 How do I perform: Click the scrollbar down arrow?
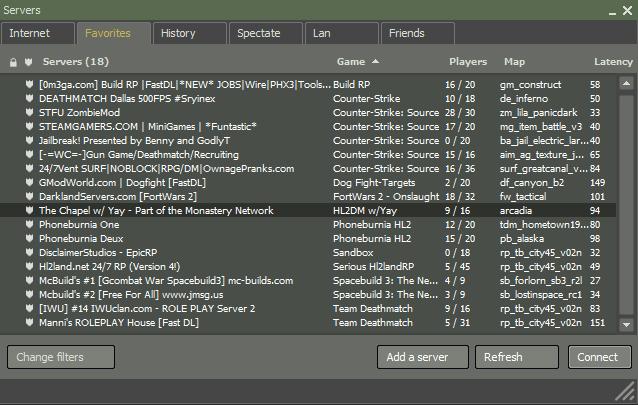(x=626, y=325)
